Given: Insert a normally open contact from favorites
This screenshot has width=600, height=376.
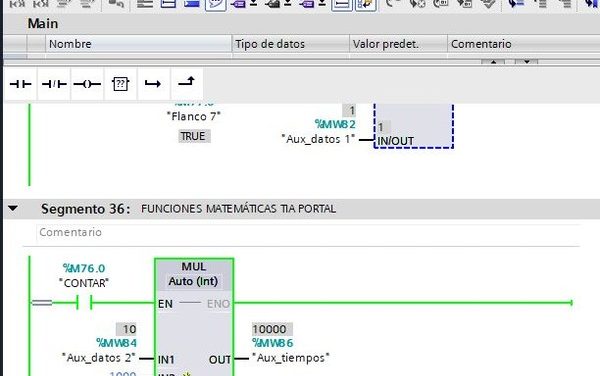Looking at the screenshot, I should (20, 84).
